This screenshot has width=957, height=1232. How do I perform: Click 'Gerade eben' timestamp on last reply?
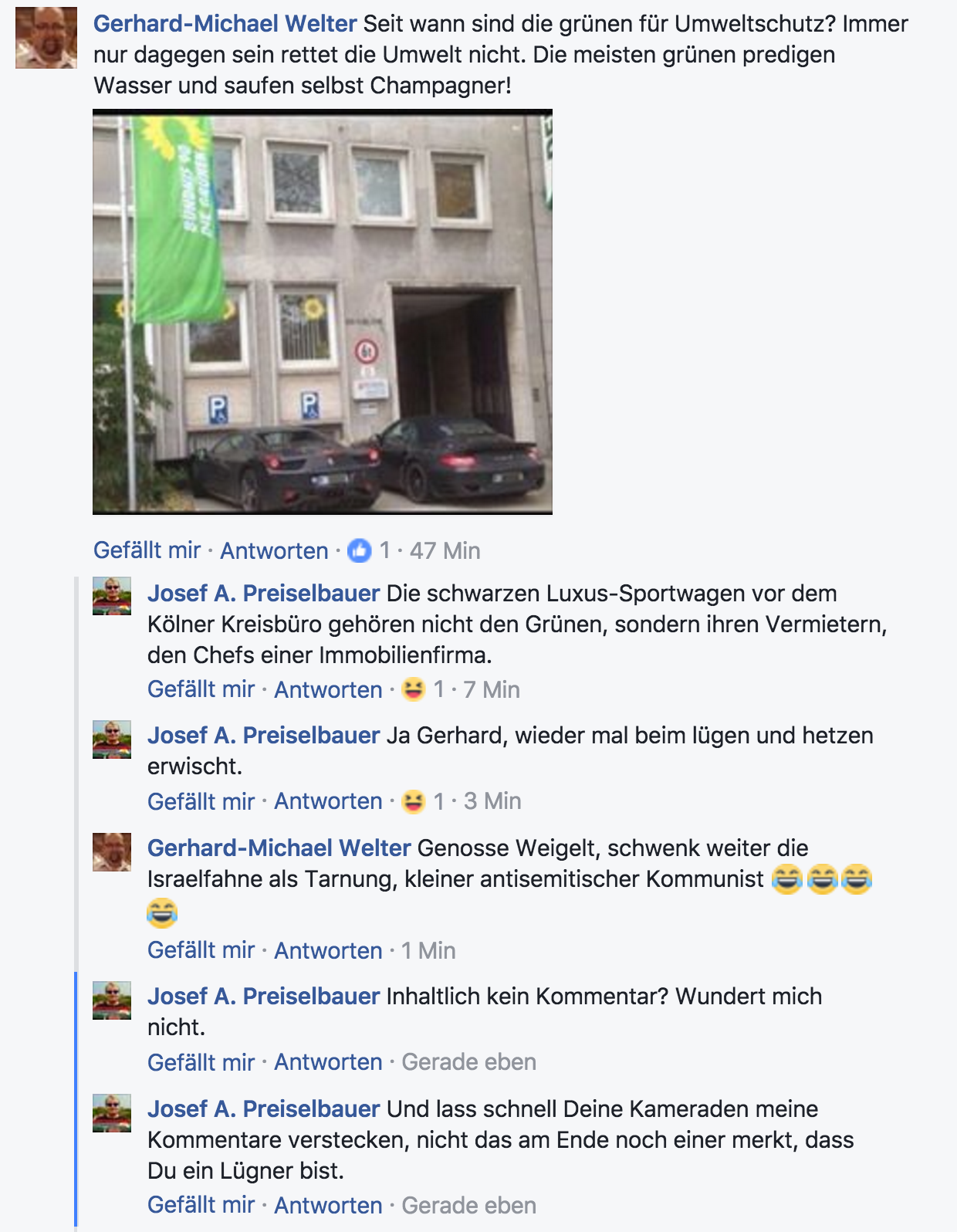(468, 1205)
